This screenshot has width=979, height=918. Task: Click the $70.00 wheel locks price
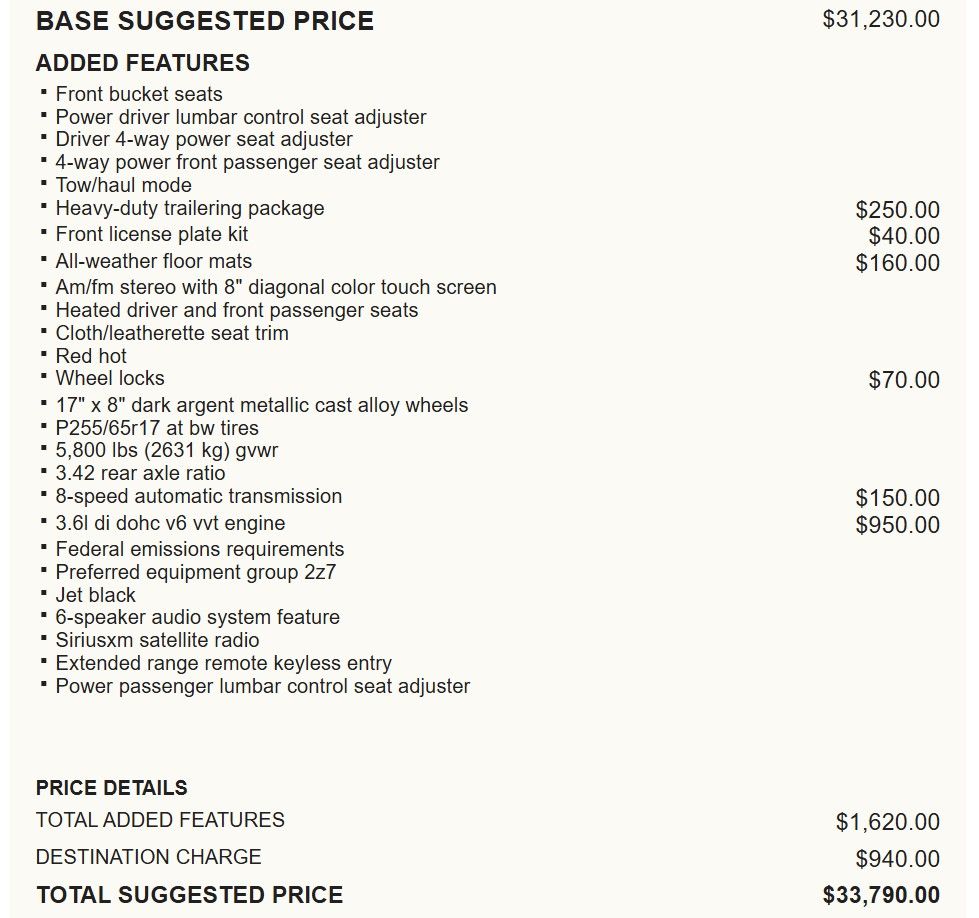(x=904, y=380)
